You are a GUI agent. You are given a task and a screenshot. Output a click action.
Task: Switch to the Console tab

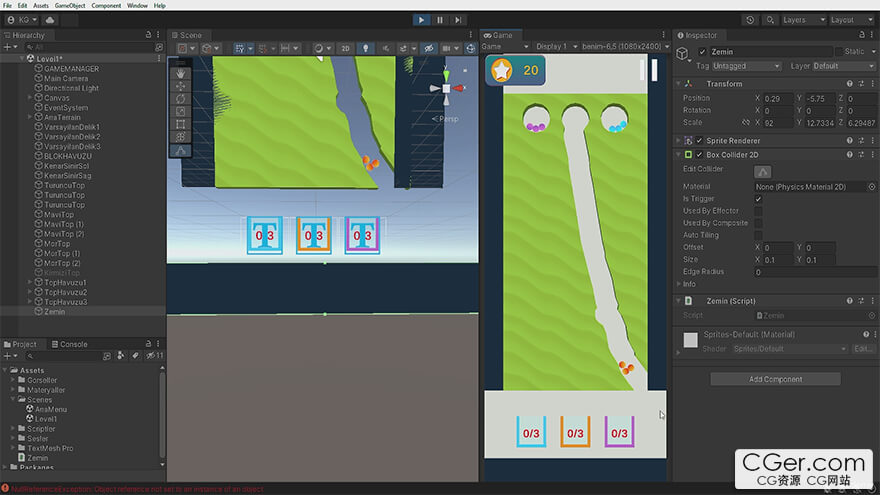(x=69, y=344)
